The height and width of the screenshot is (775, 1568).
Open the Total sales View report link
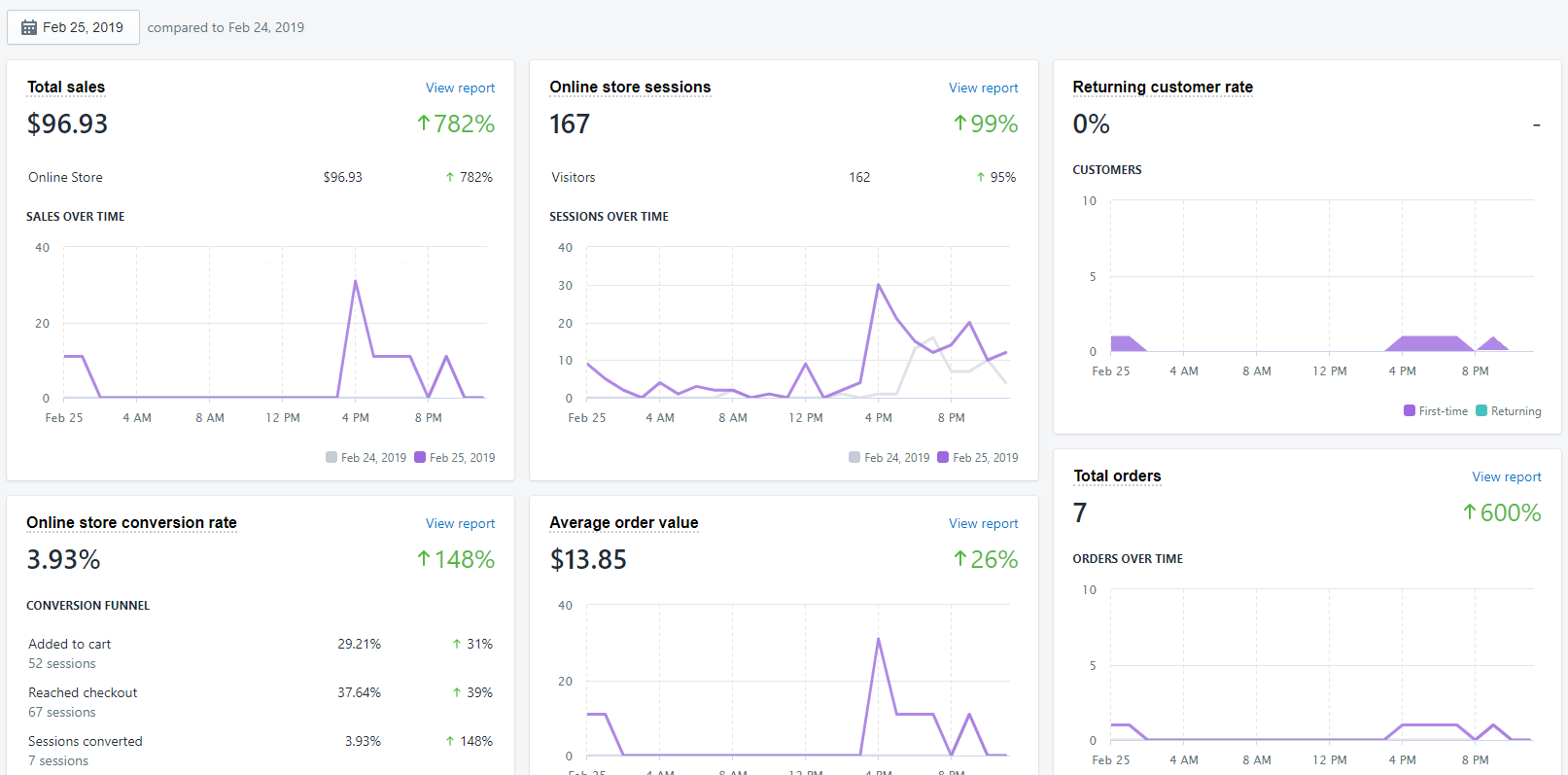point(460,88)
